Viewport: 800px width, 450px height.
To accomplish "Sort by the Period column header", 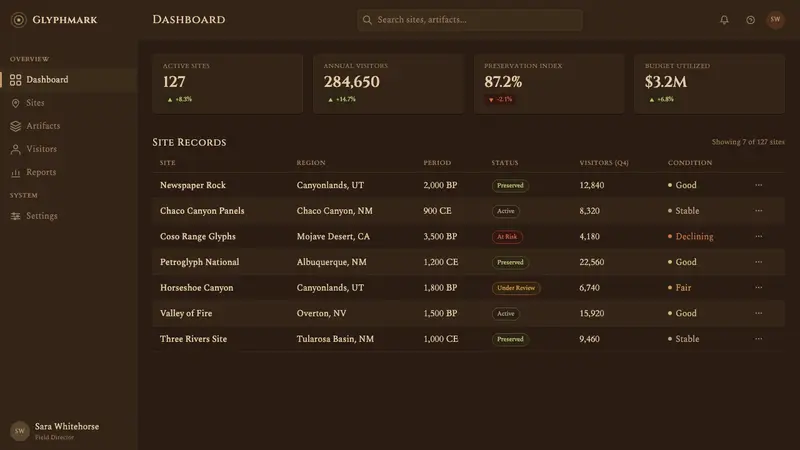I will pyautogui.click(x=437, y=163).
